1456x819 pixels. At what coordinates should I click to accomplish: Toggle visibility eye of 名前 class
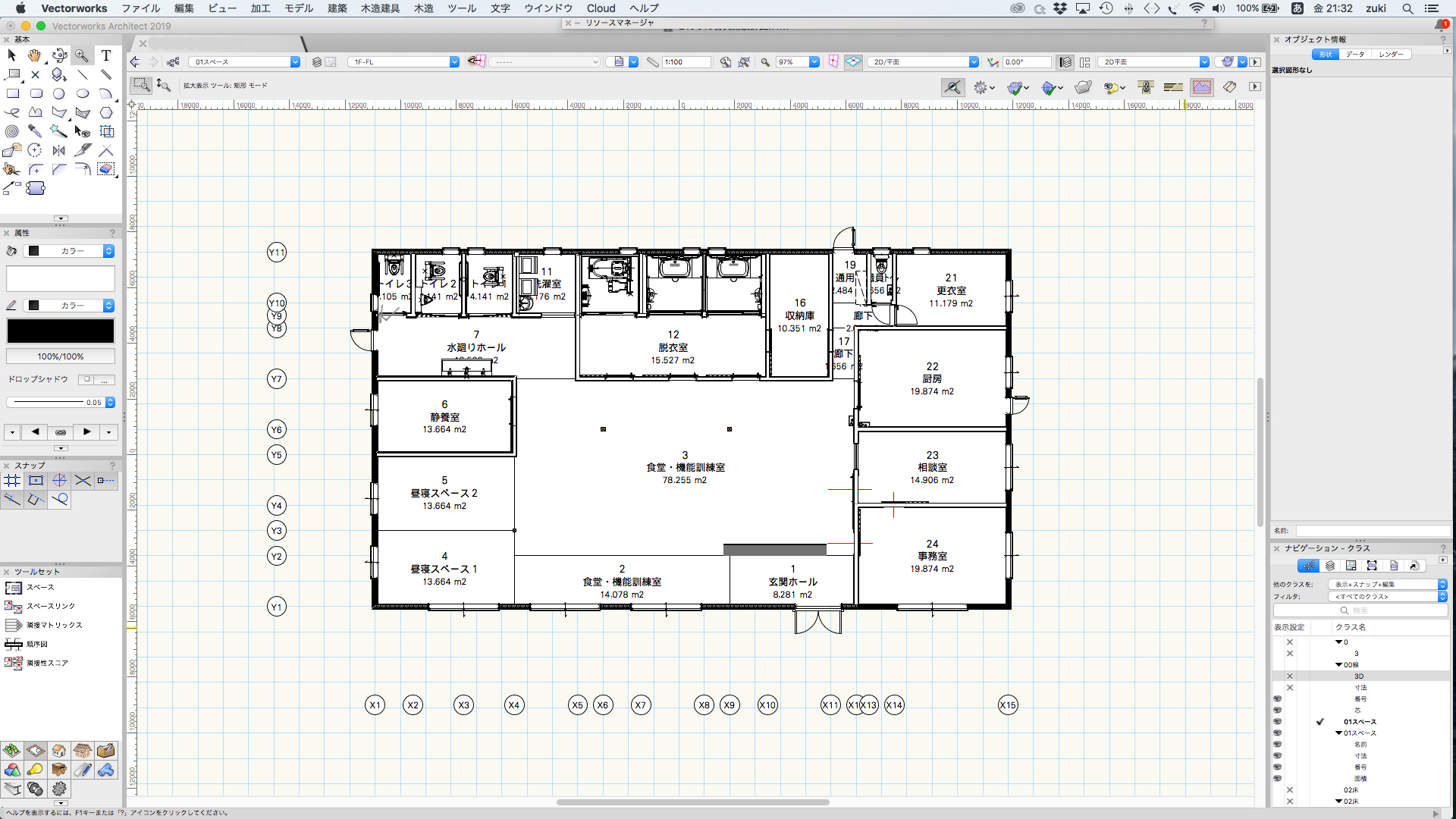tap(1277, 745)
